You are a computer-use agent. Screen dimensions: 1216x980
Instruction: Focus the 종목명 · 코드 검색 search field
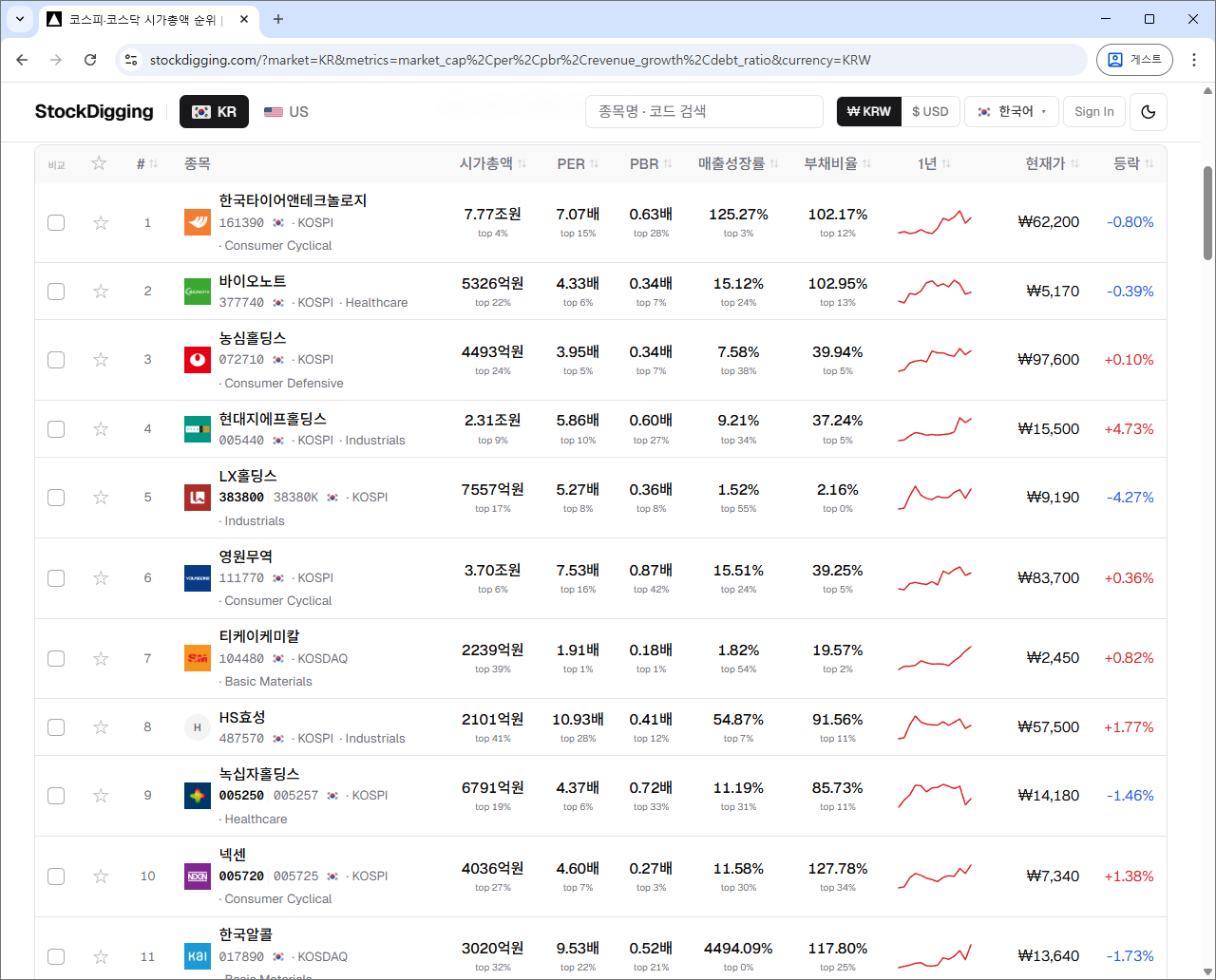704,111
